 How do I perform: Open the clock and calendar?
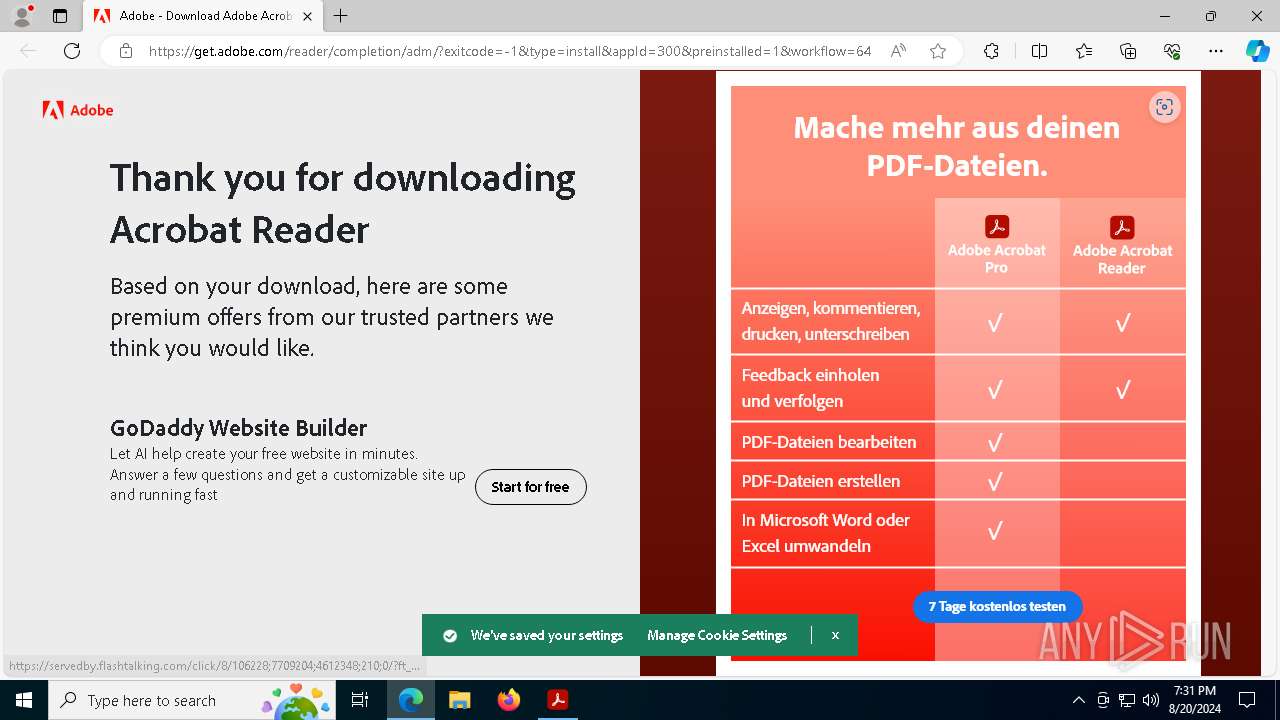point(1194,700)
